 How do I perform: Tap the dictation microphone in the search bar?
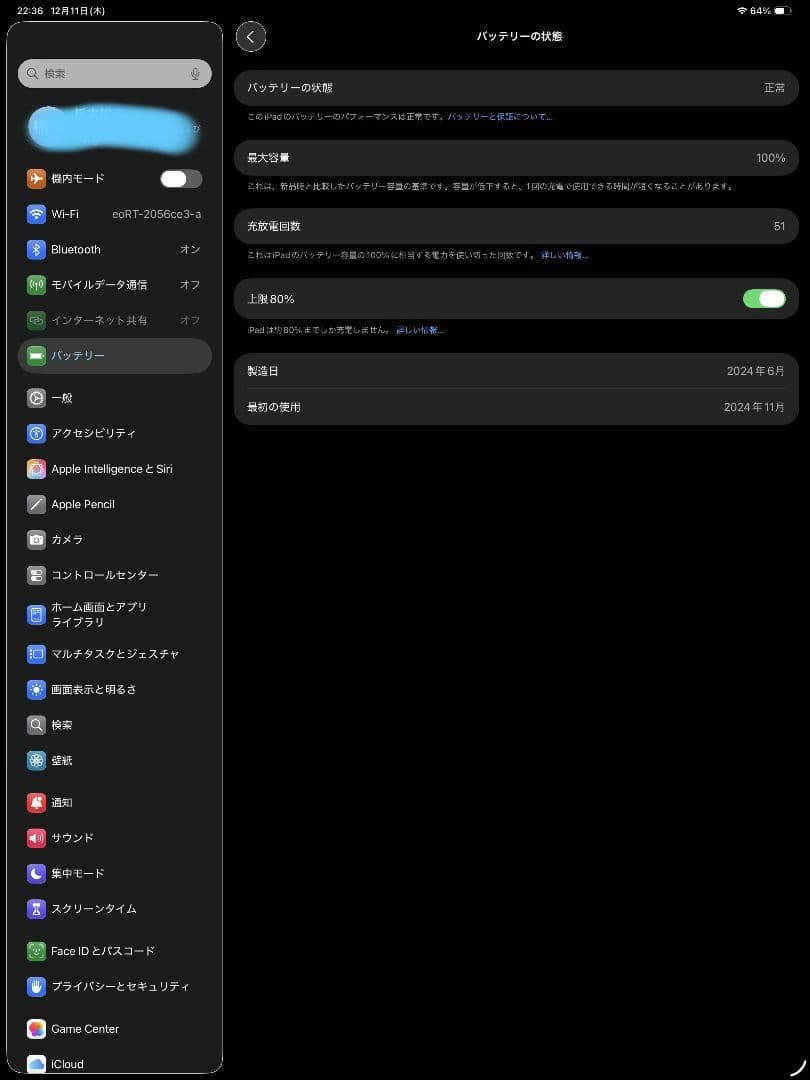pyautogui.click(x=196, y=73)
